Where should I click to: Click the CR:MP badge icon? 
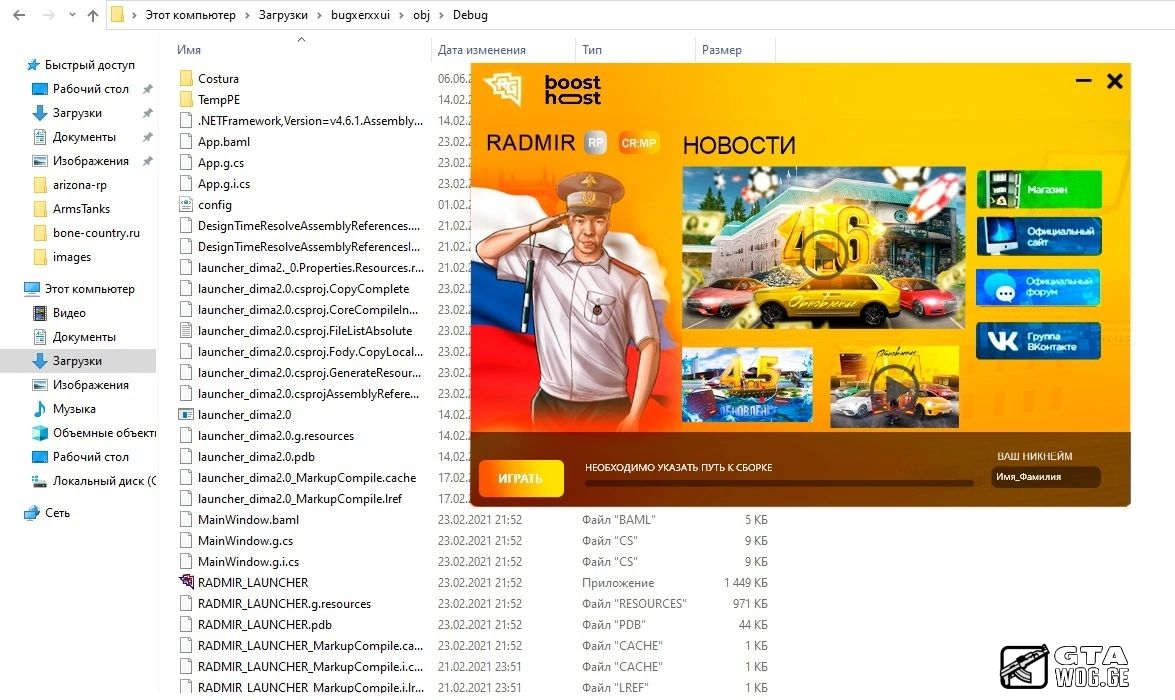tap(638, 143)
